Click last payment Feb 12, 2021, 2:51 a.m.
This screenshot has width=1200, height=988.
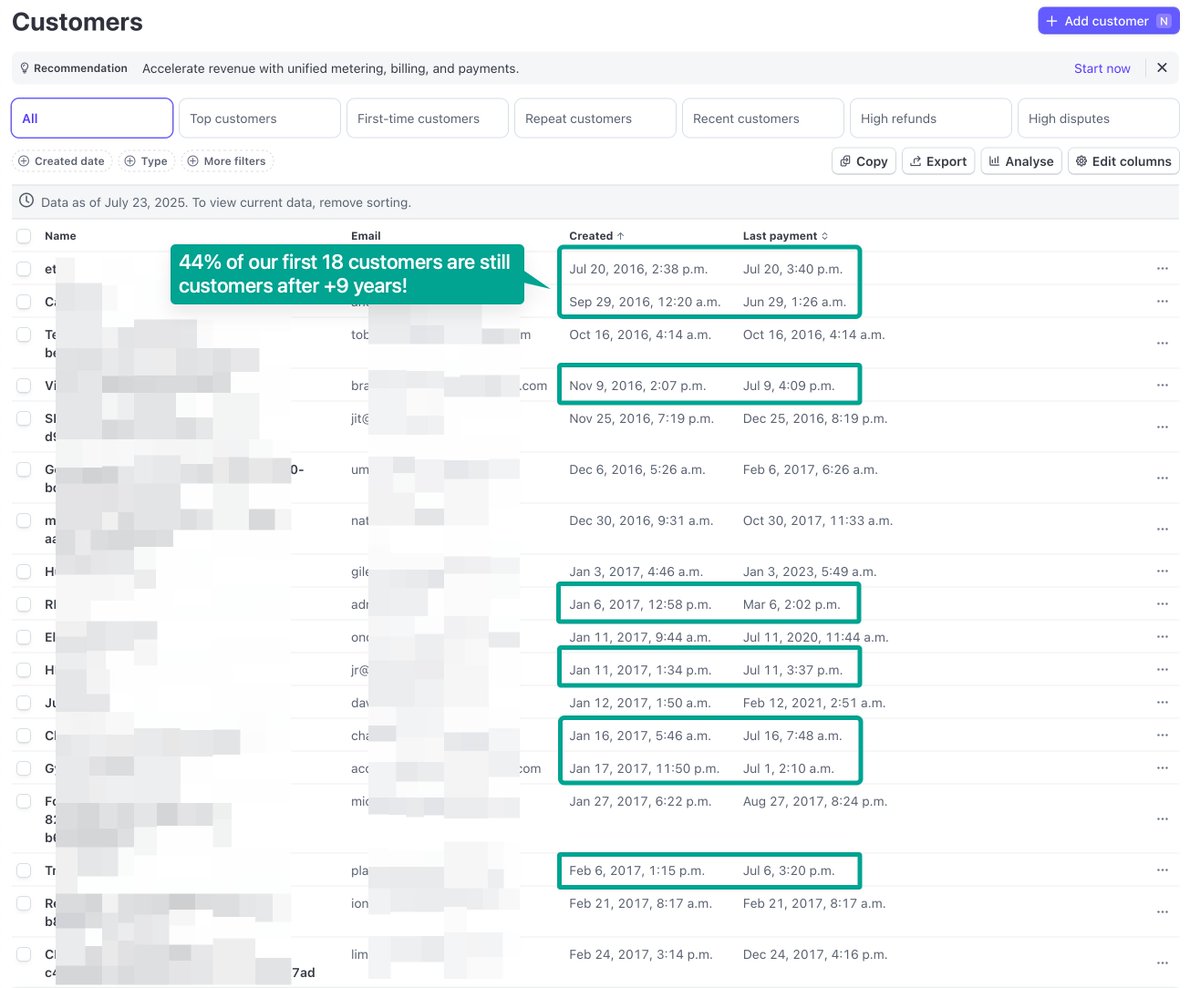814,703
